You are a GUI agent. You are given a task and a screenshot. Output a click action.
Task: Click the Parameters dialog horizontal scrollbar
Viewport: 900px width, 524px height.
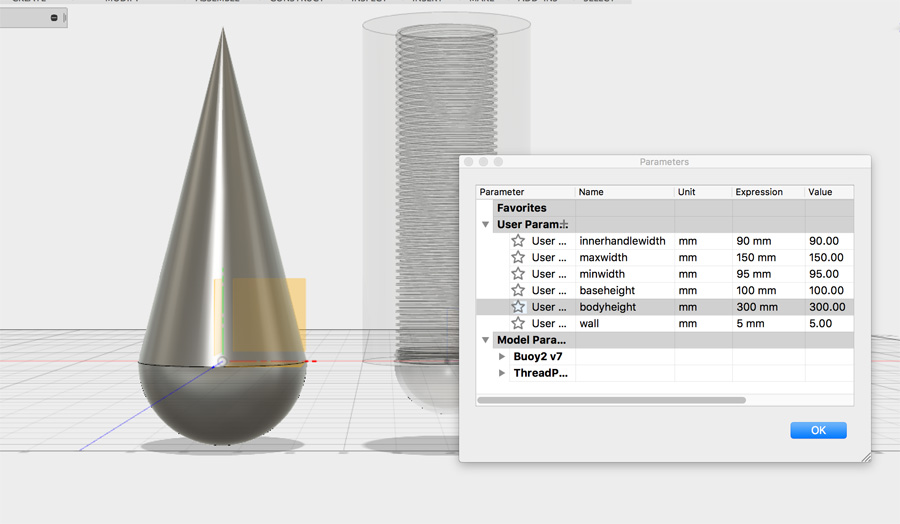pos(611,400)
